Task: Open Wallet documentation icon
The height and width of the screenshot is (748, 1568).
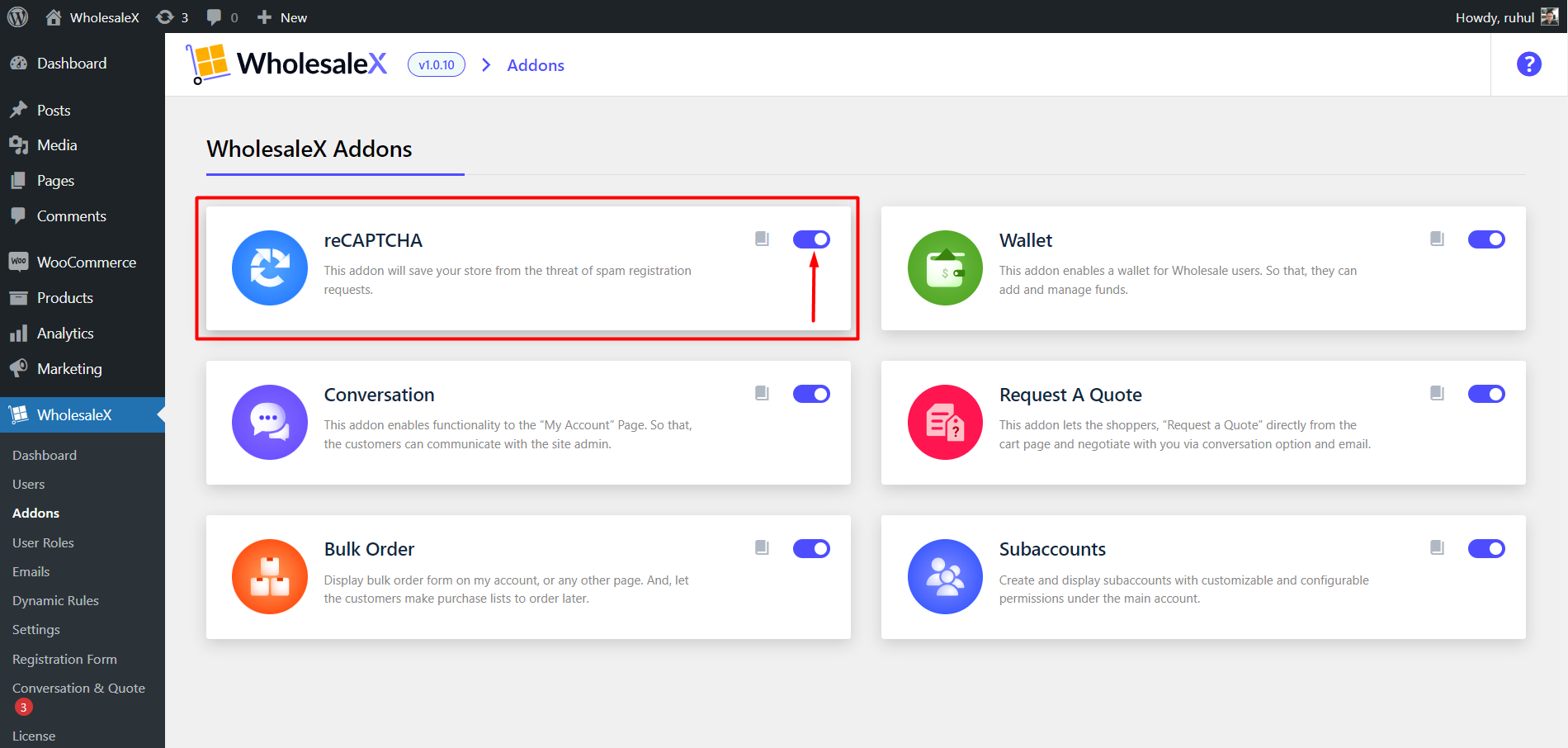Action: [1437, 239]
